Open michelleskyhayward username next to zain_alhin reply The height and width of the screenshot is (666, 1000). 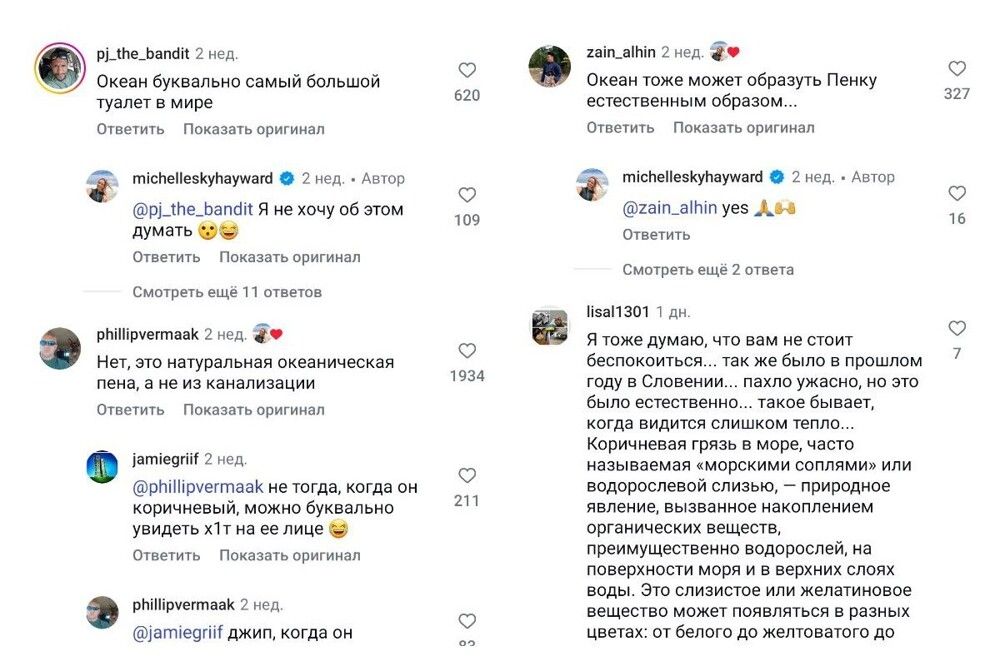[x=692, y=177]
